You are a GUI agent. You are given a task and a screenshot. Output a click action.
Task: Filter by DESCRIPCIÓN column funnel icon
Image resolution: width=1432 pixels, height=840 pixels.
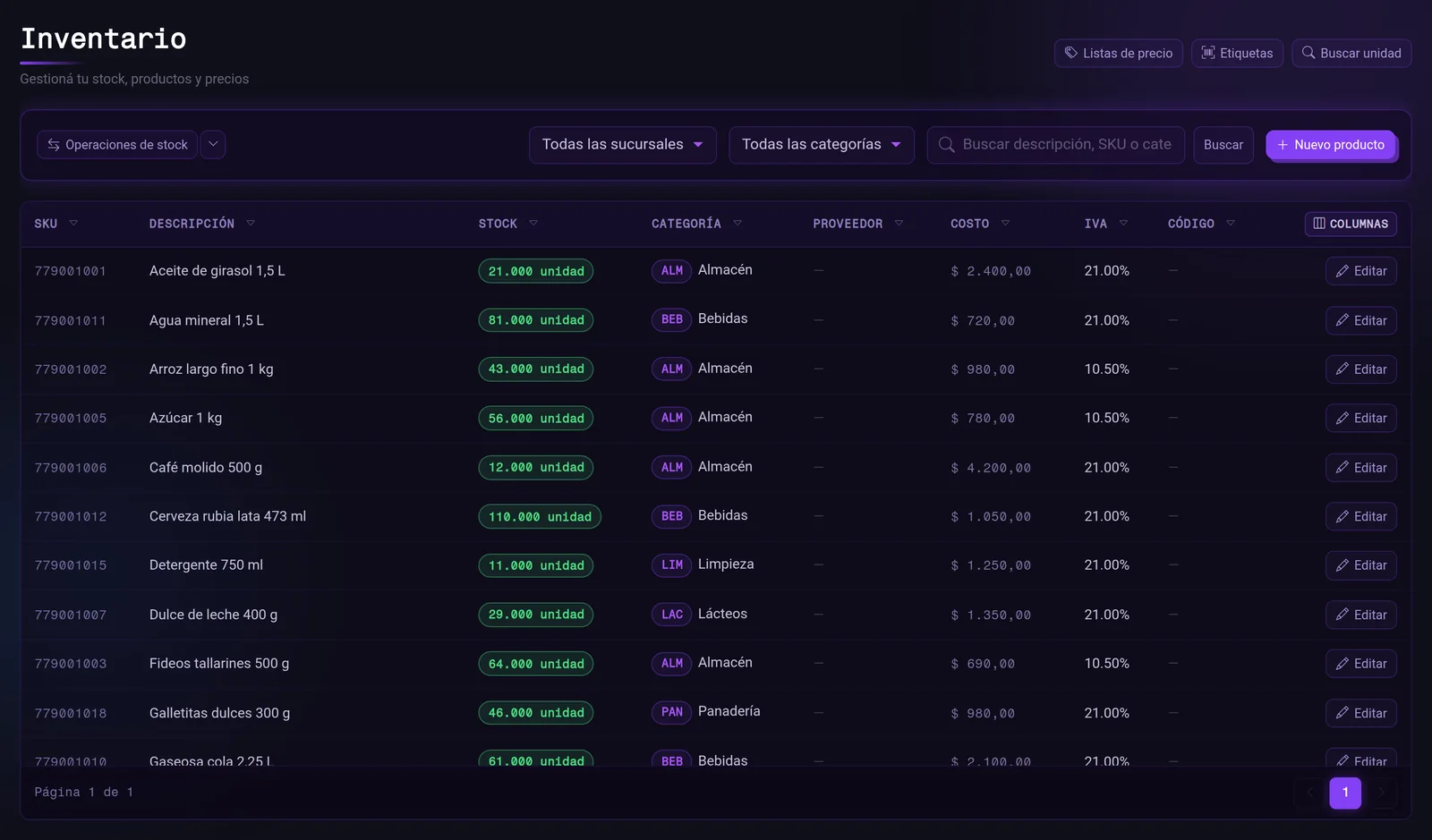(x=251, y=224)
